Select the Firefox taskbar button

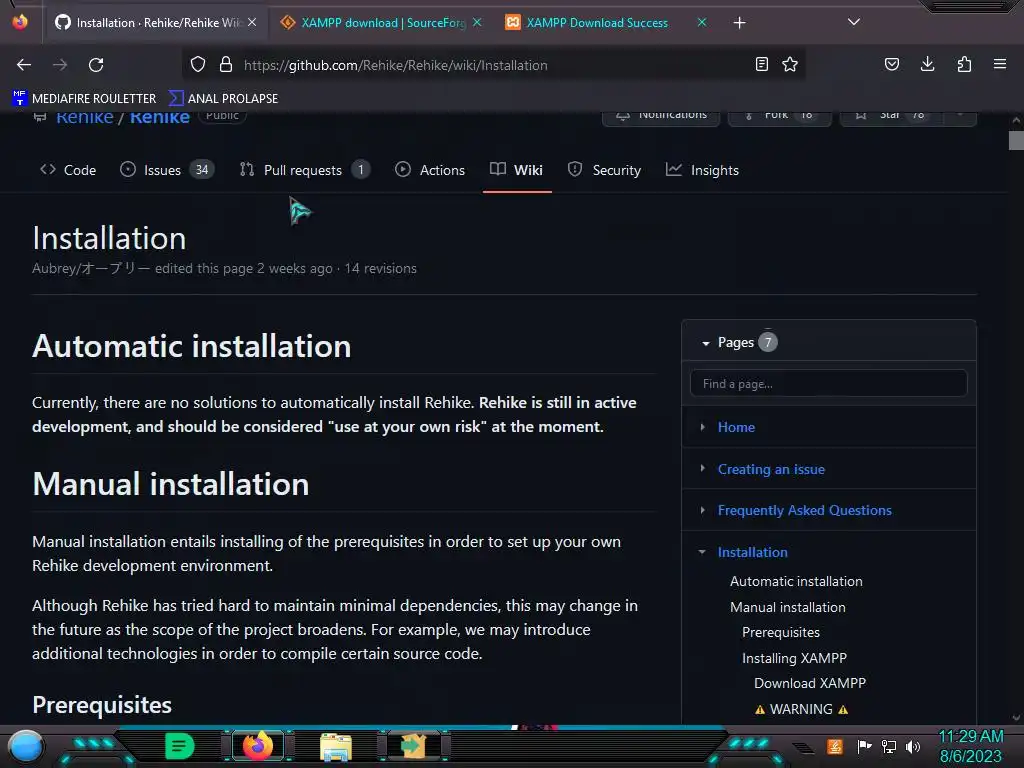pos(258,746)
